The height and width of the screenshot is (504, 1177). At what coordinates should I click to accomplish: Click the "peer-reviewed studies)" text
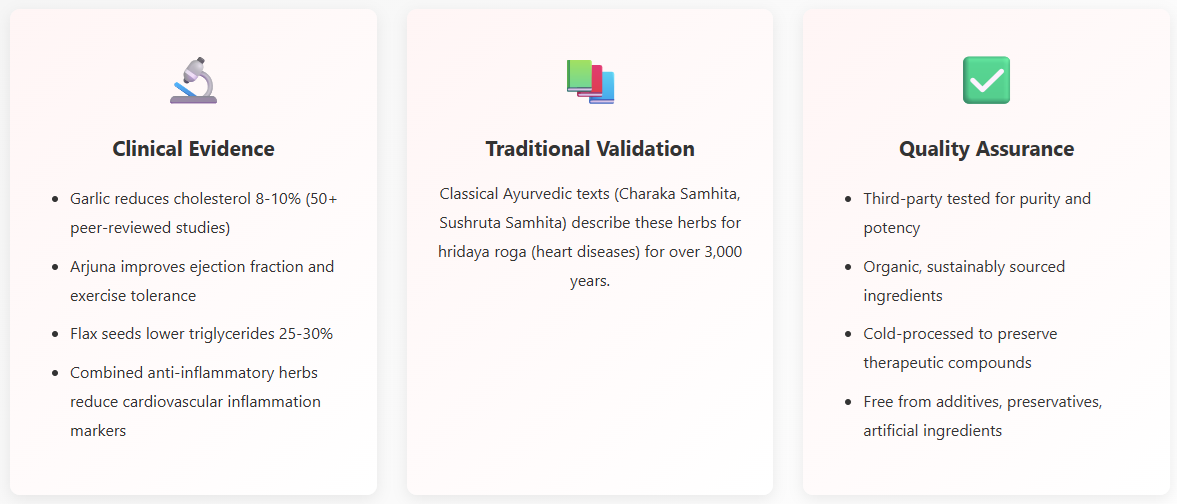(150, 228)
